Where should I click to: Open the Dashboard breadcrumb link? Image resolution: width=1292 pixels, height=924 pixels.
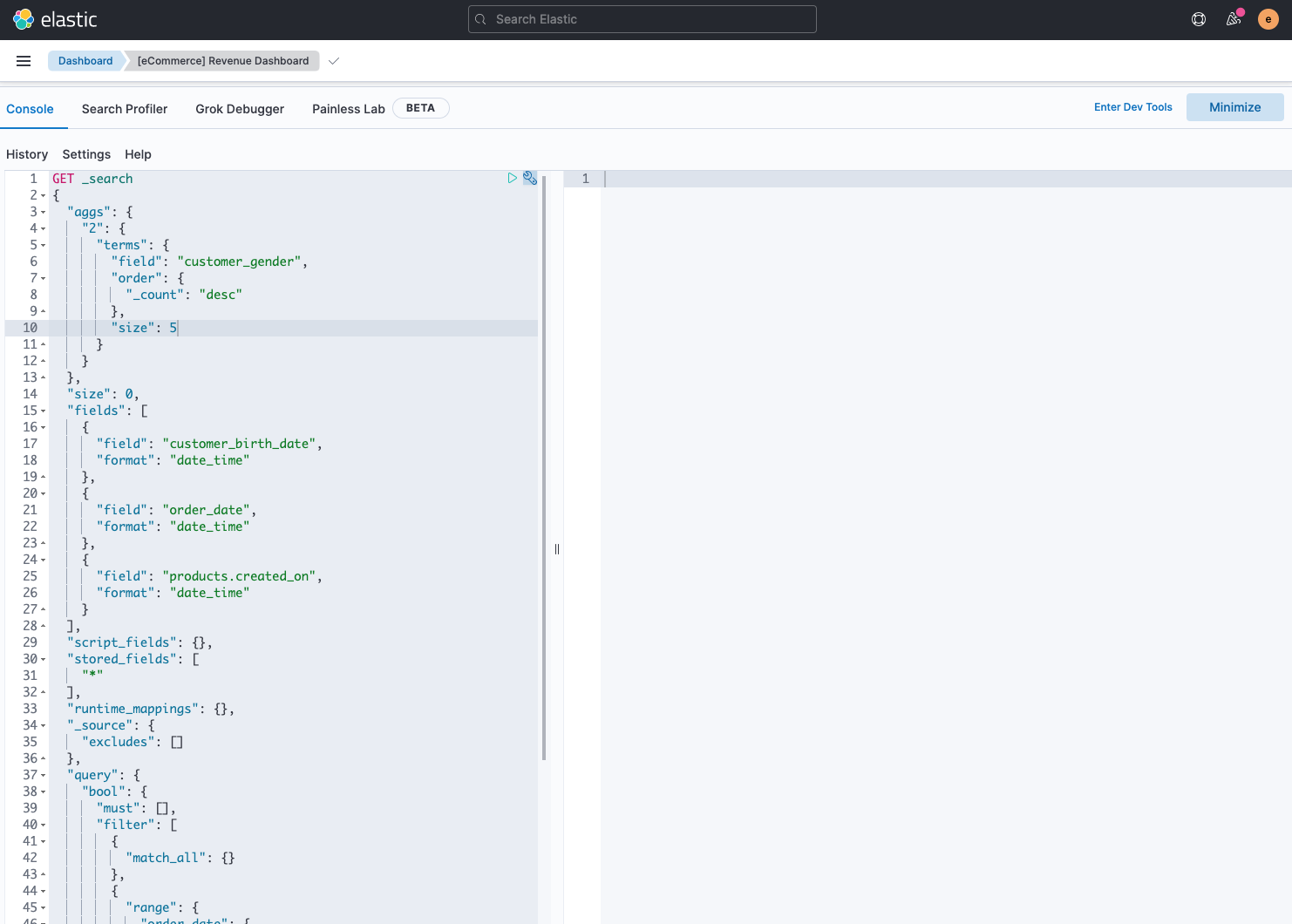pos(85,61)
